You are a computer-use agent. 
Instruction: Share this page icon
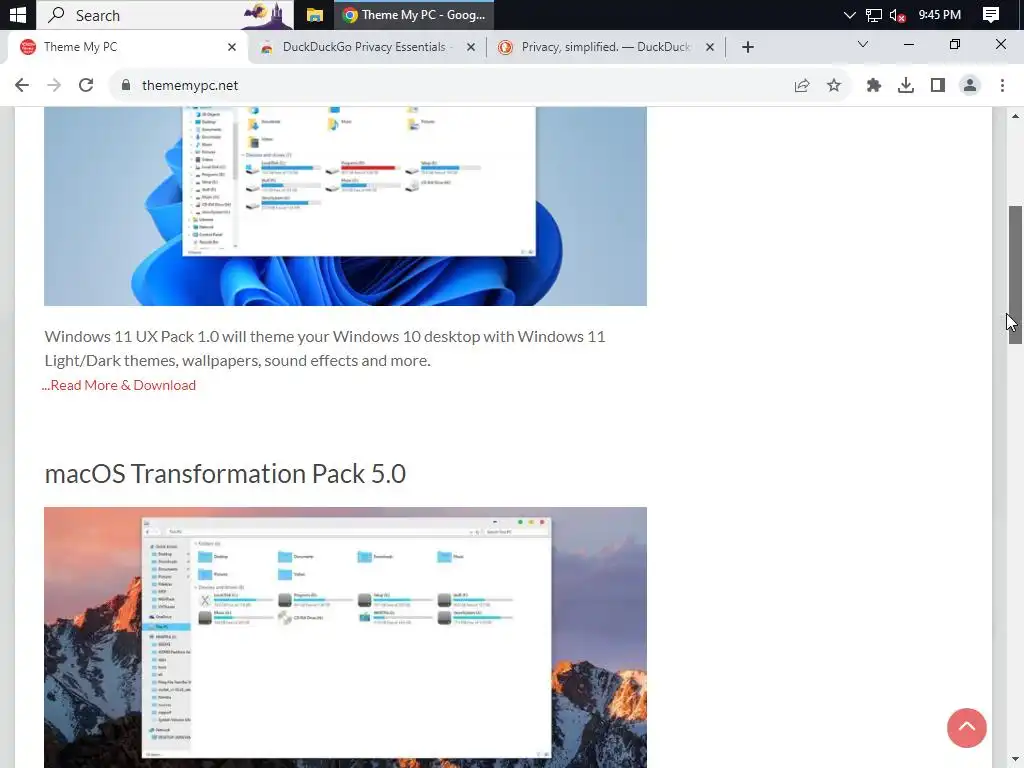(x=802, y=85)
